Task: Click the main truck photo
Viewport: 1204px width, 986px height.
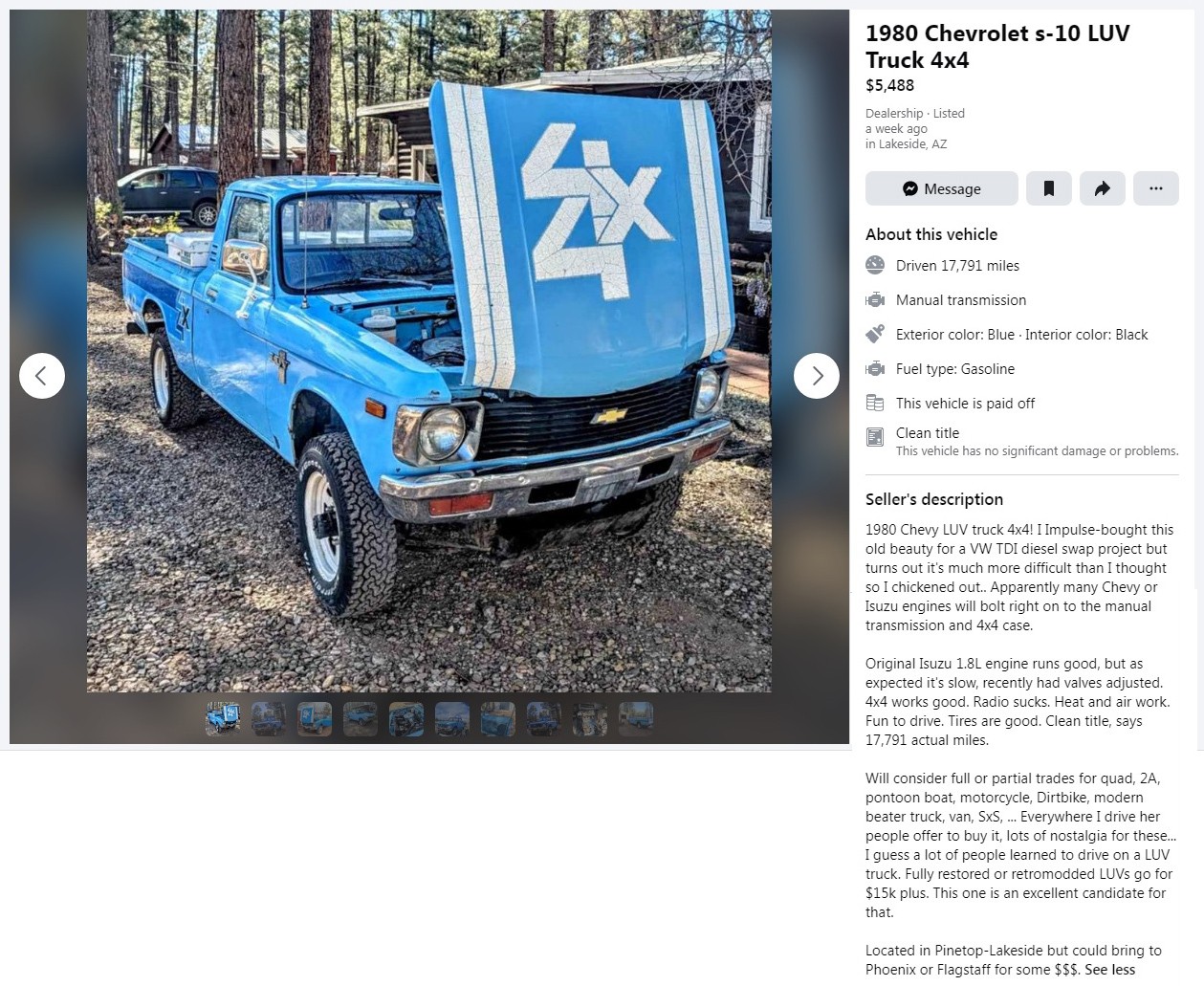Action: (428, 351)
